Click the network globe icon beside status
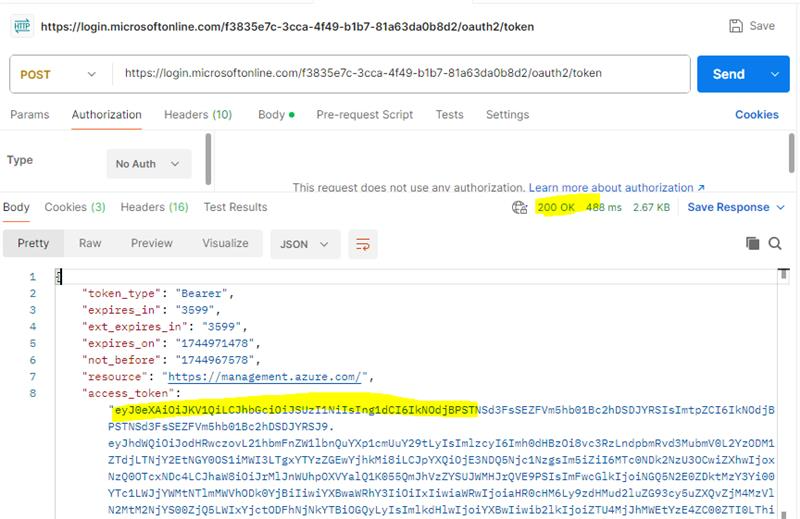The image size is (800, 519). click(519, 207)
